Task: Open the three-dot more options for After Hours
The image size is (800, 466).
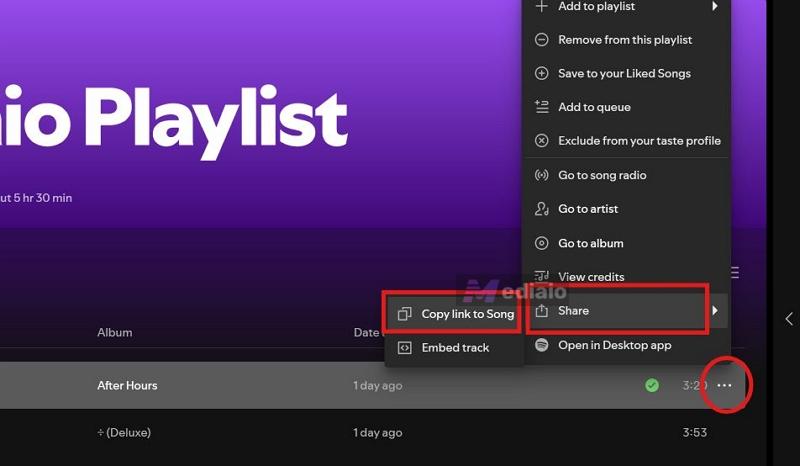Action: coord(724,385)
